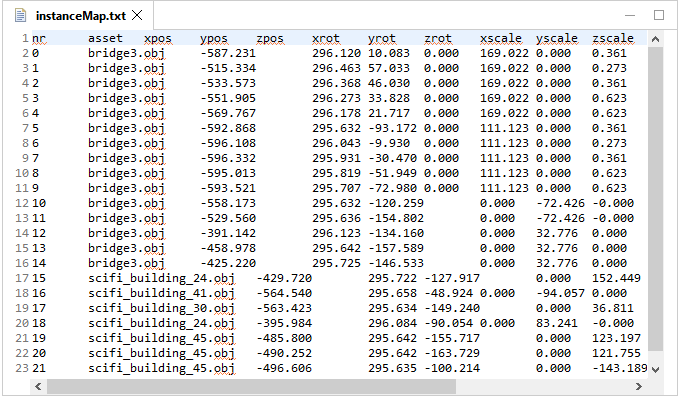Click scifi_building_30.obj text

coord(161,308)
